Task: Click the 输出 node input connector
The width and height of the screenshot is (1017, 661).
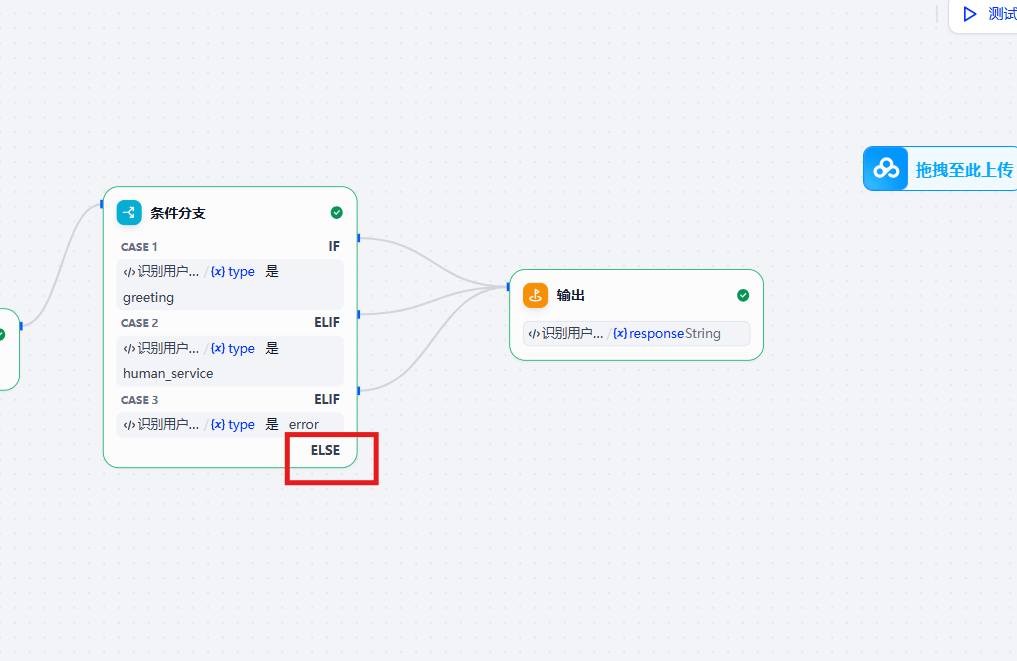Action: [x=508, y=287]
